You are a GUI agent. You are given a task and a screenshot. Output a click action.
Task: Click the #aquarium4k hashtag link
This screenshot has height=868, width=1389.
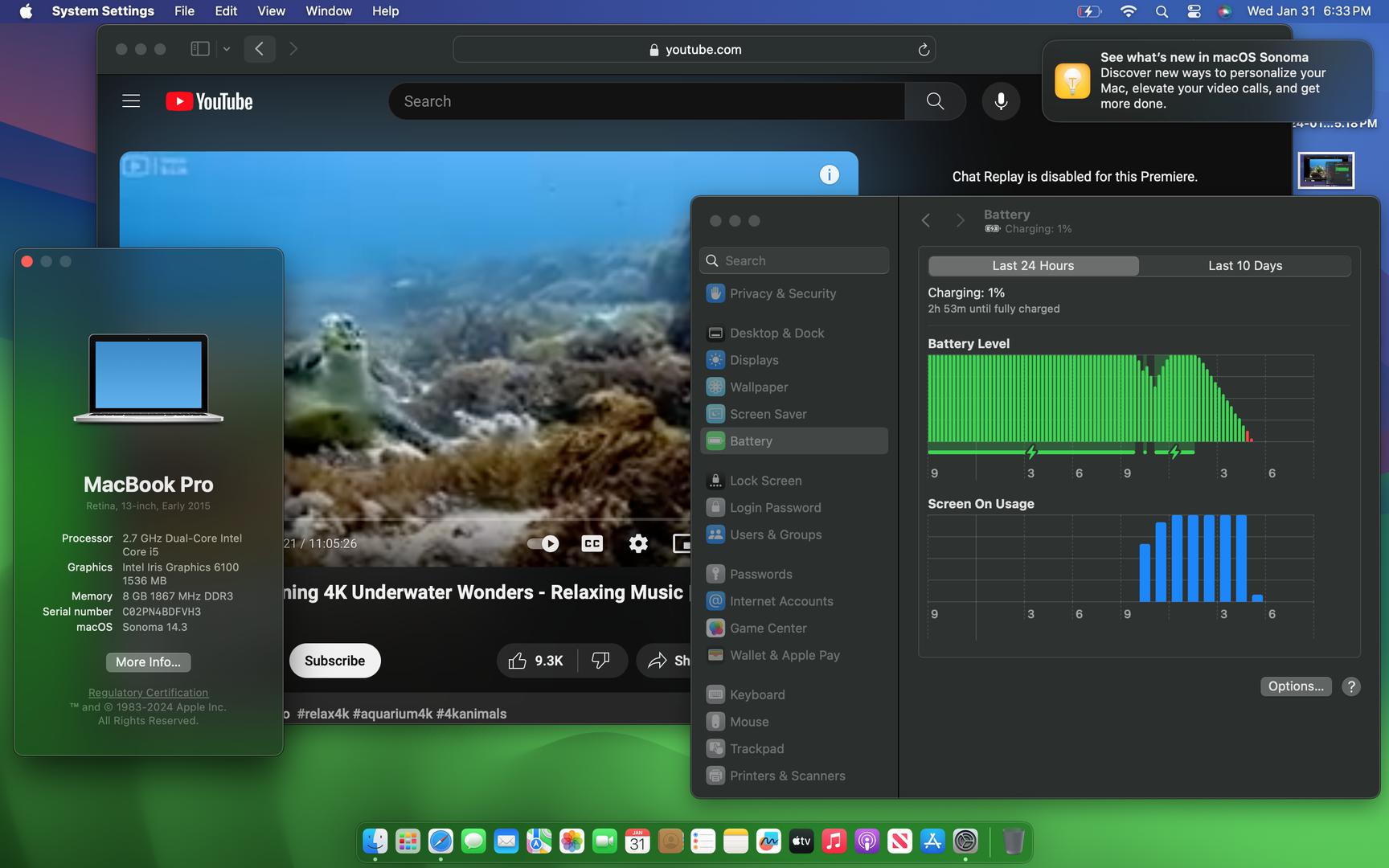[x=392, y=714]
